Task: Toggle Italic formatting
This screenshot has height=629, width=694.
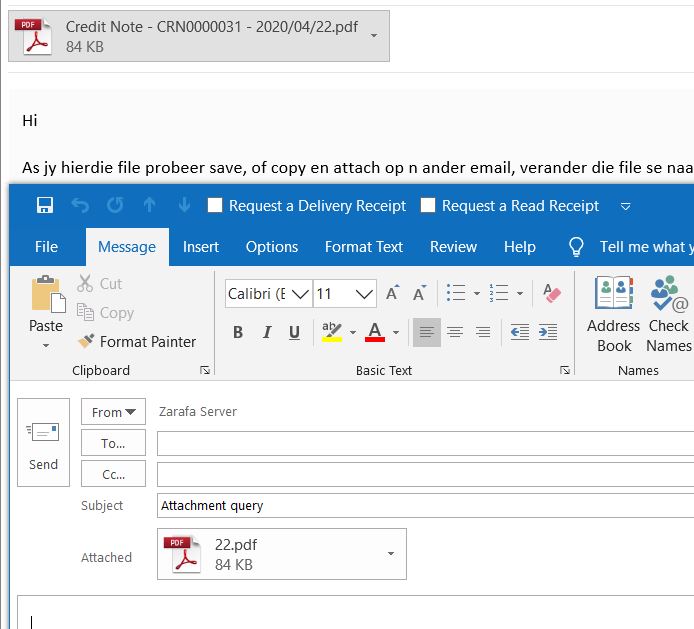Action: click(x=266, y=332)
